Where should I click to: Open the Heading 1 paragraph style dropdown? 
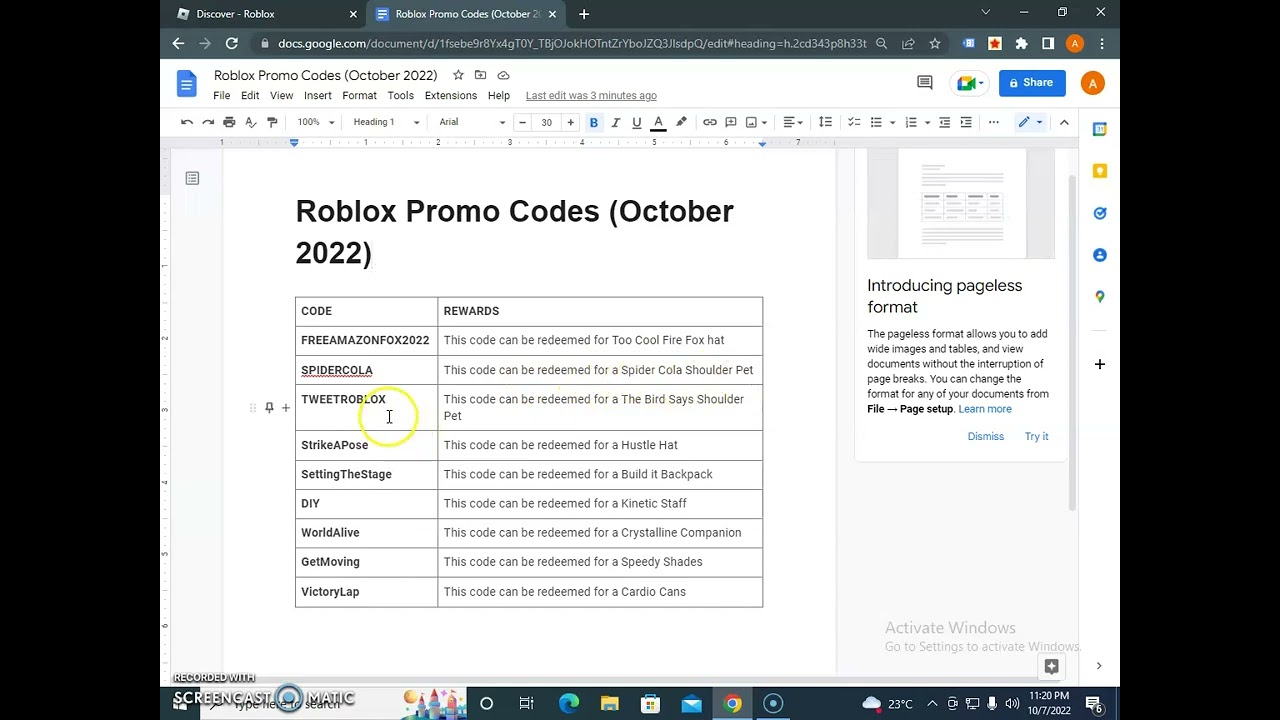[386, 122]
